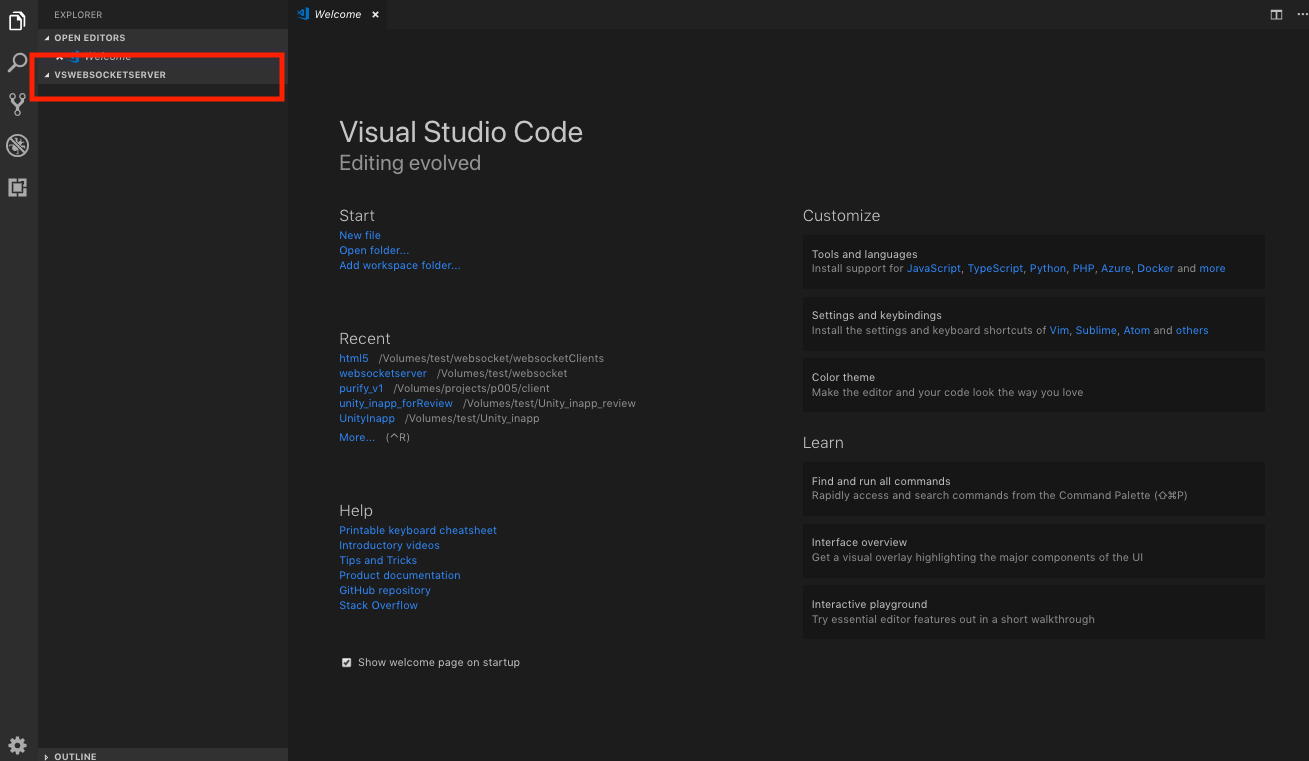
Task: Open recent project html5
Action: pyautogui.click(x=354, y=358)
